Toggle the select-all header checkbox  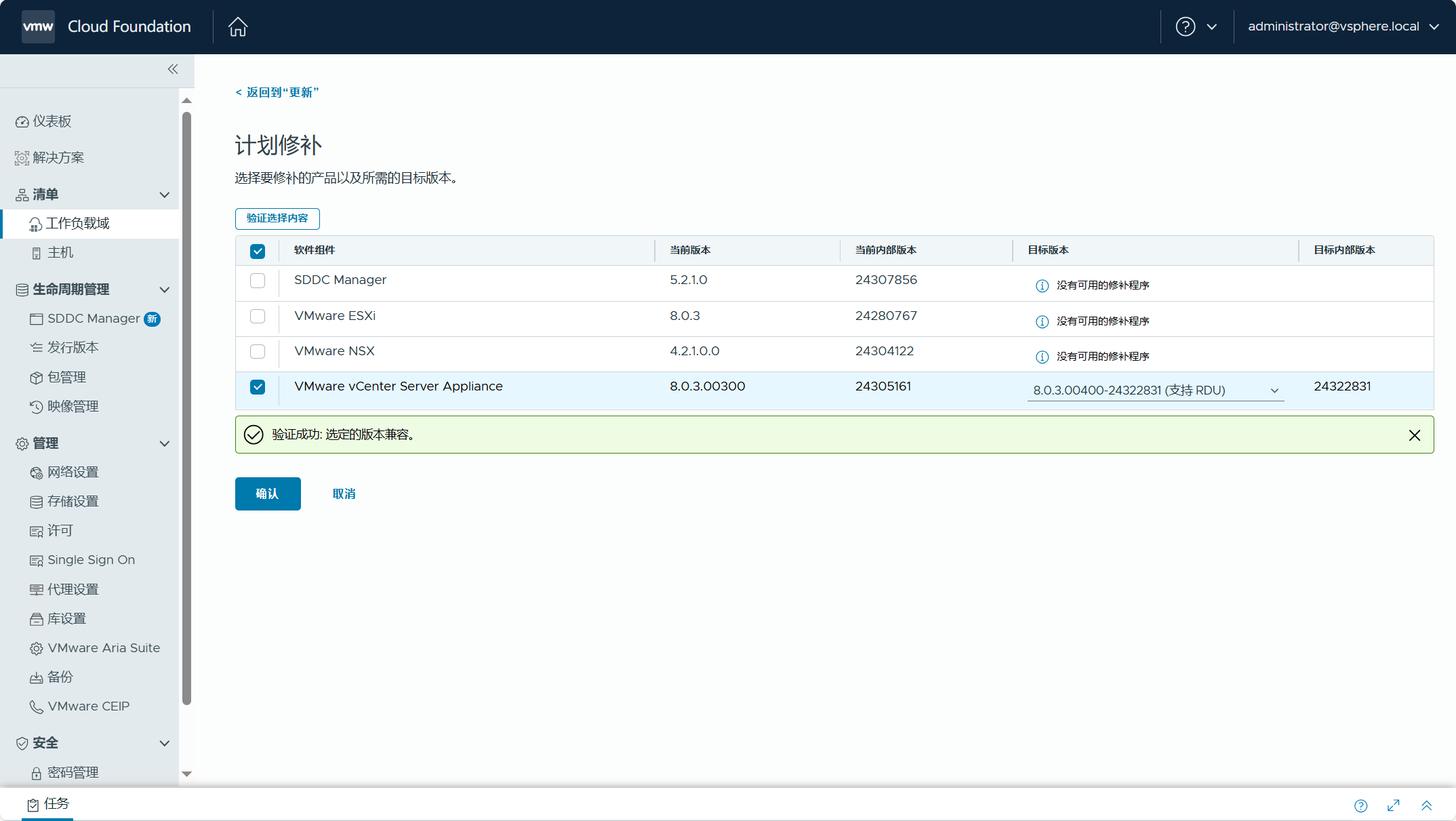coord(258,252)
